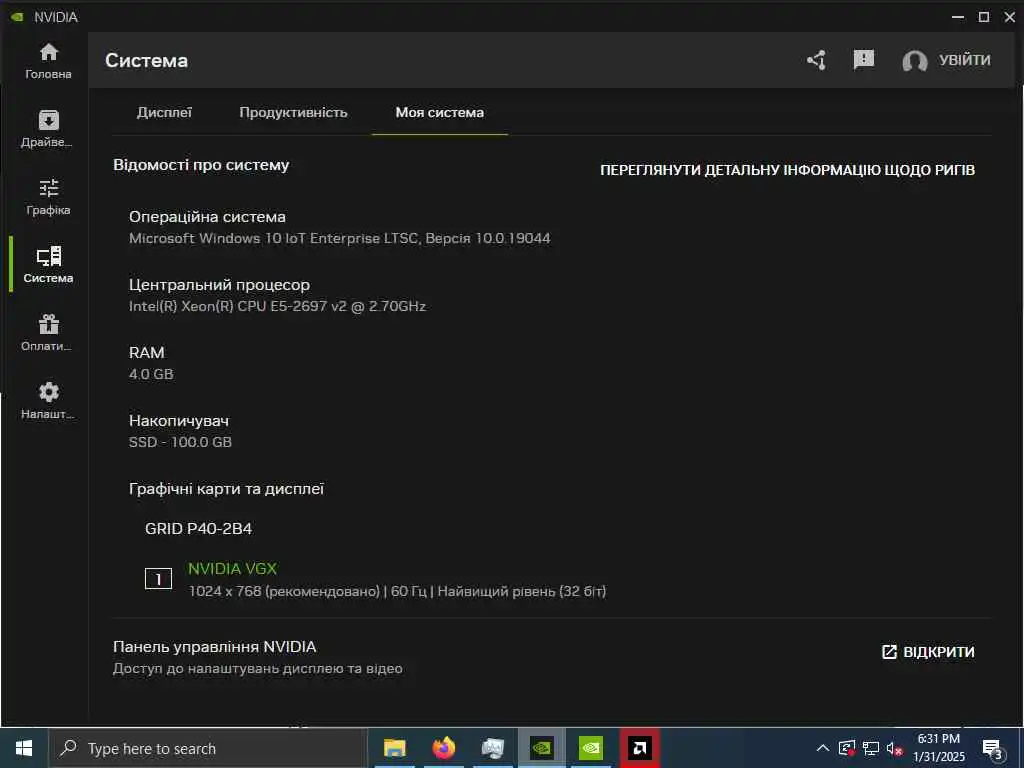Select the Моя система tab

point(440,112)
